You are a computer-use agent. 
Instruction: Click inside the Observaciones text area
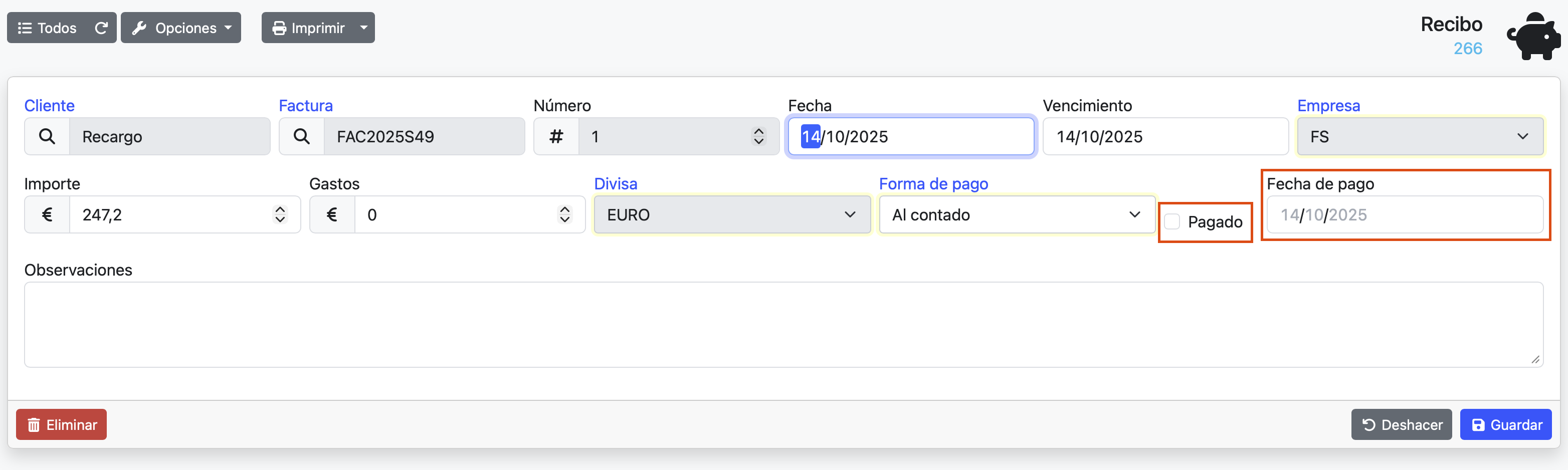(x=783, y=325)
